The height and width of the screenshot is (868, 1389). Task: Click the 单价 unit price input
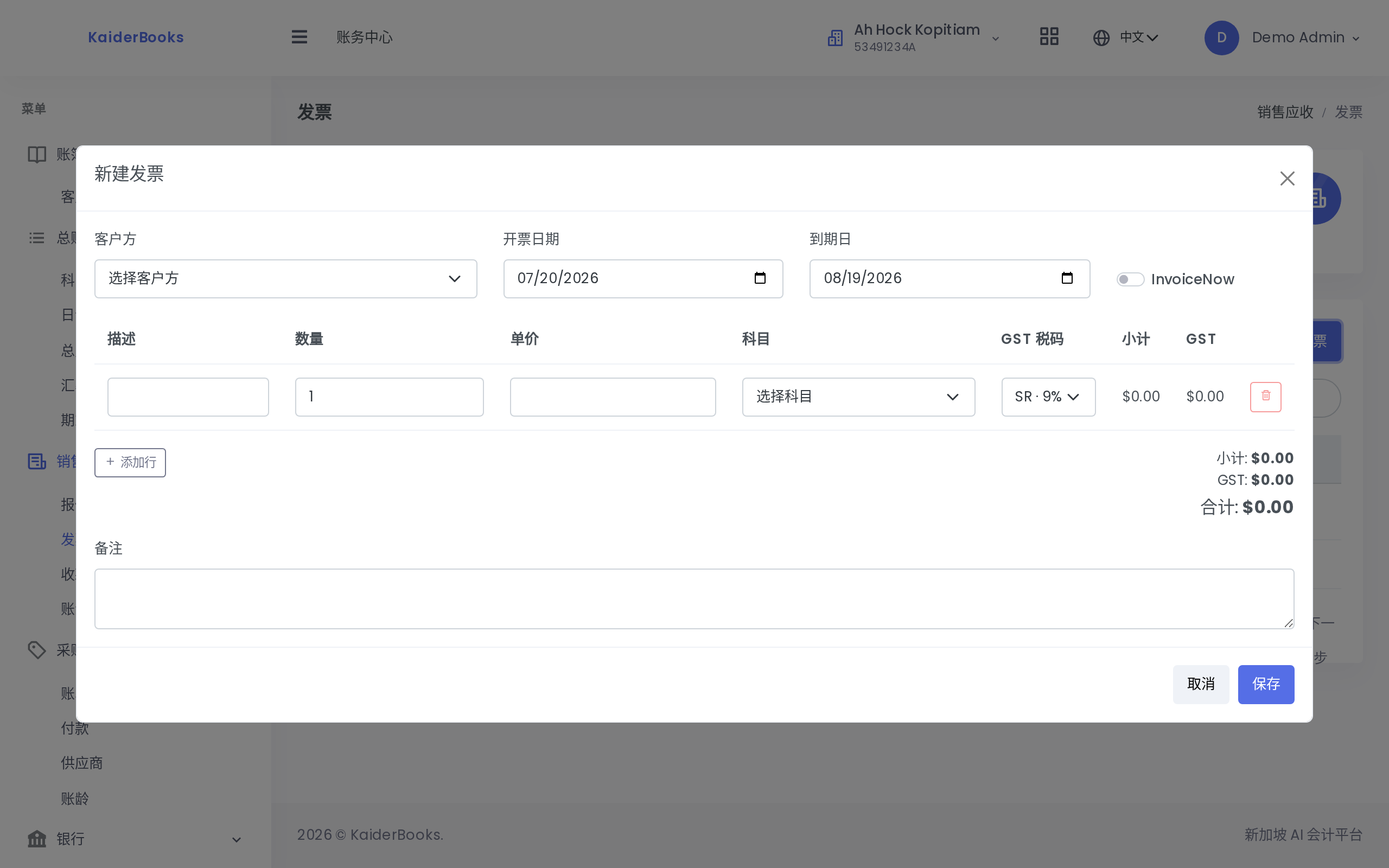tap(613, 397)
